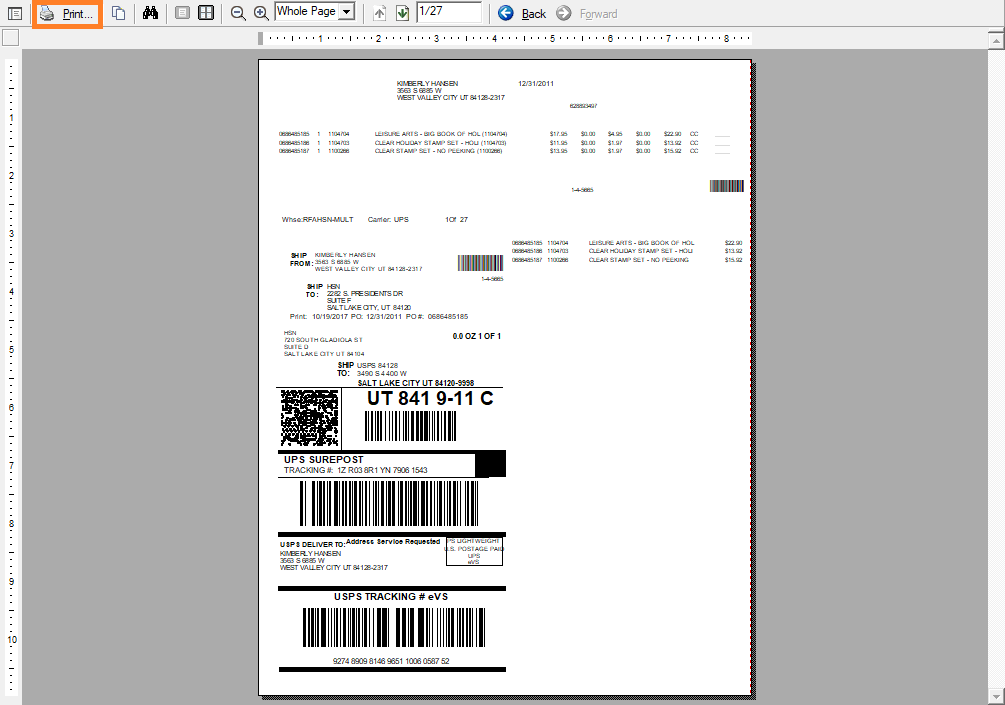Click the MaxiCode square barcode on the label

coord(310,418)
